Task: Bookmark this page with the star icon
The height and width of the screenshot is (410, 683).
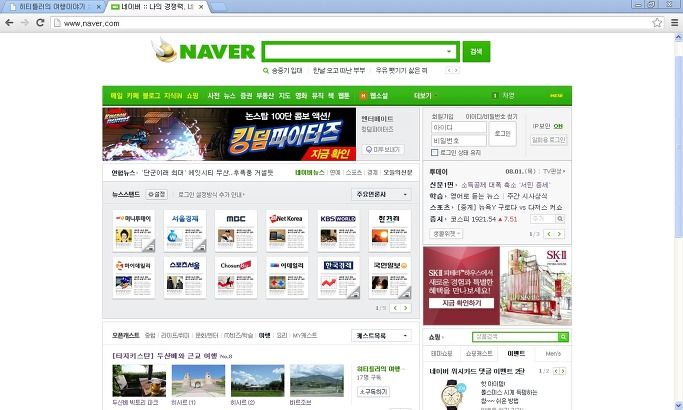Action: click(x=657, y=23)
